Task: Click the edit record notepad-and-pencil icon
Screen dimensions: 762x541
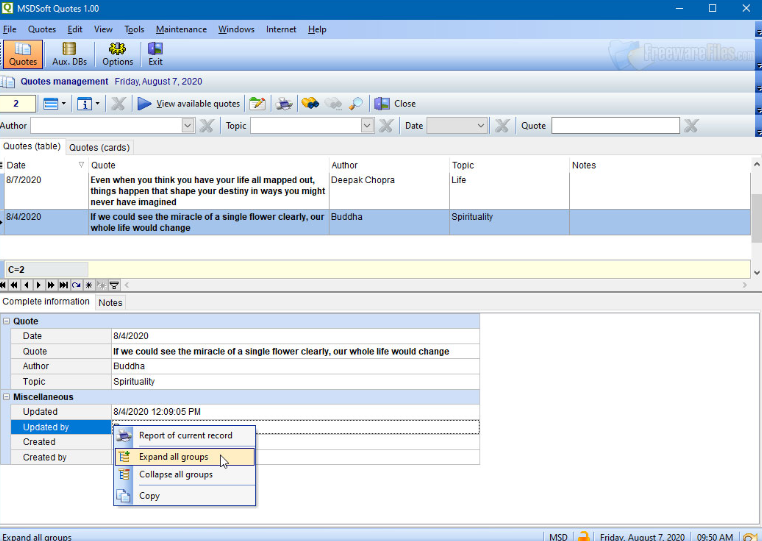Action: (x=257, y=104)
